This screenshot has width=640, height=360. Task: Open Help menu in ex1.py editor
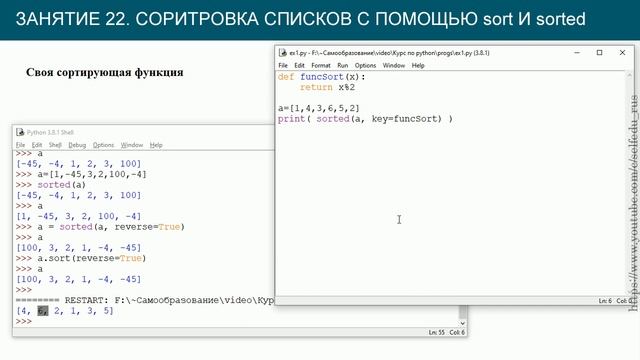[418, 65]
